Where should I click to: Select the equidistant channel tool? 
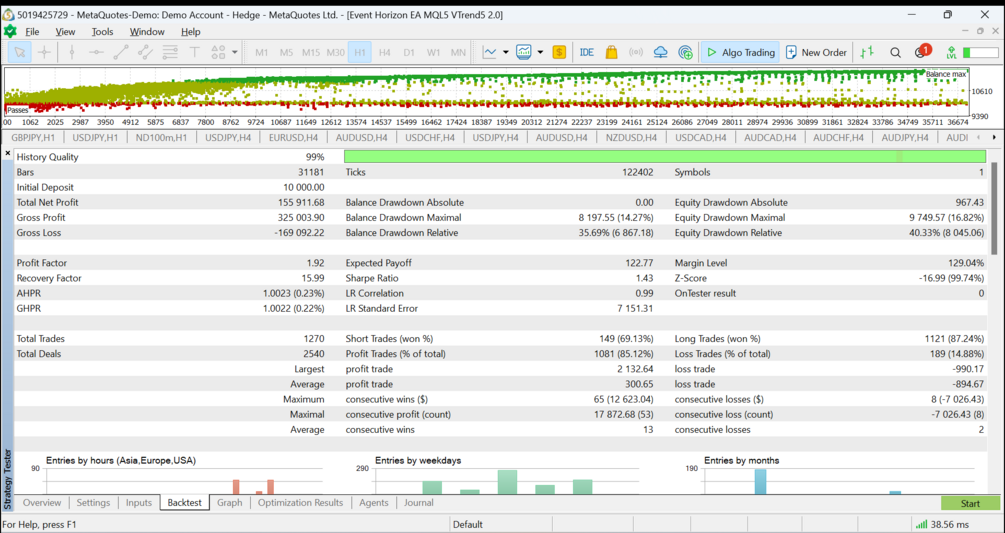click(145, 53)
